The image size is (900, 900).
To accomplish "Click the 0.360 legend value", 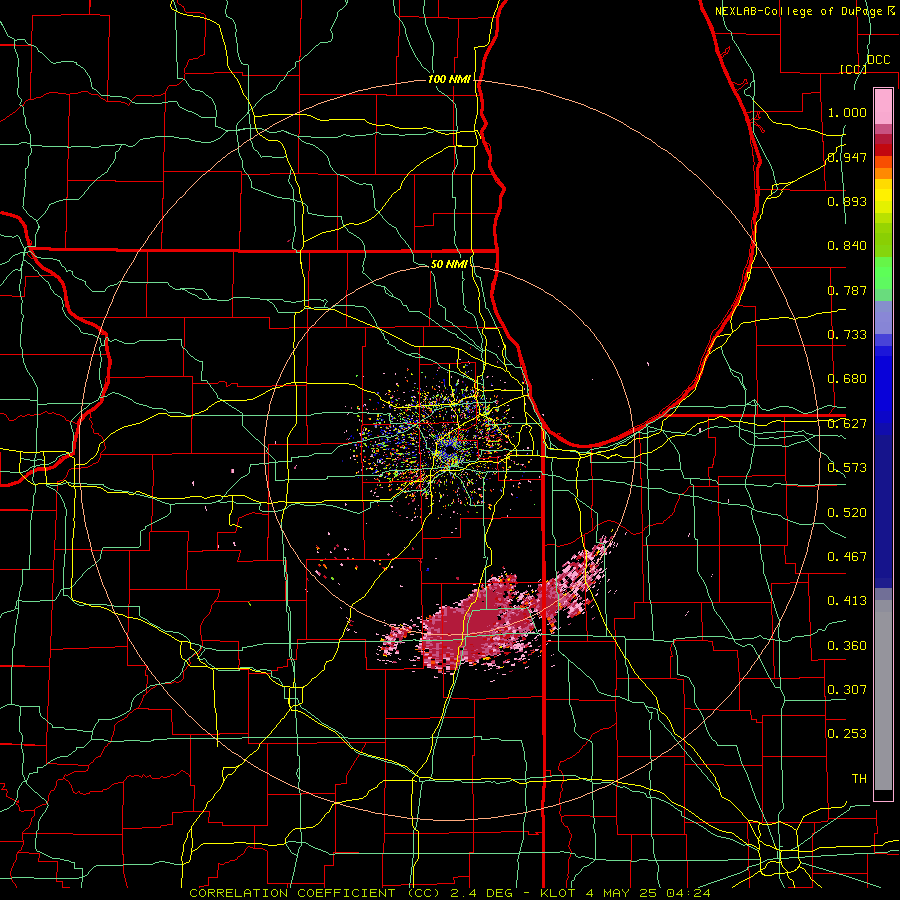I will 847,646.
